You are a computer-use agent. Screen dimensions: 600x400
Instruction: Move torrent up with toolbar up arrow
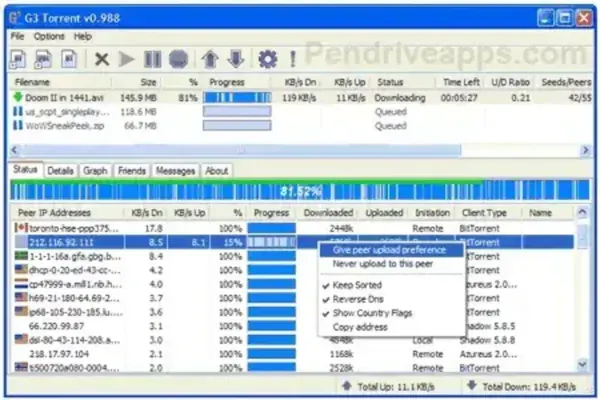[x=210, y=59]
